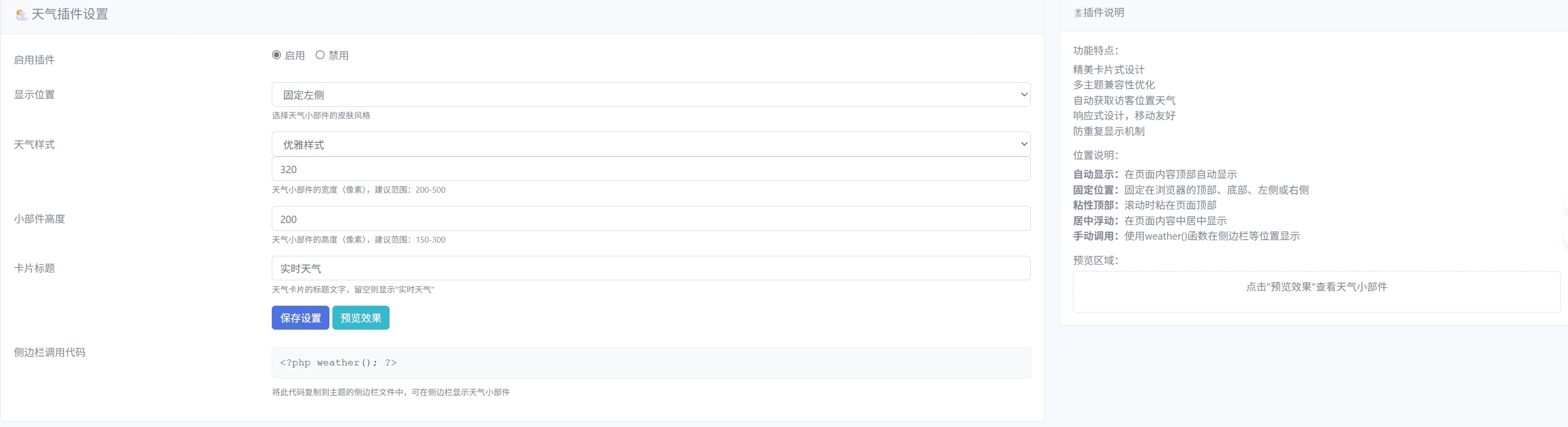Click the 预览效果 button
Image resolution: width=1568 pixels, height=427 pixels.
tap(360, 318)
